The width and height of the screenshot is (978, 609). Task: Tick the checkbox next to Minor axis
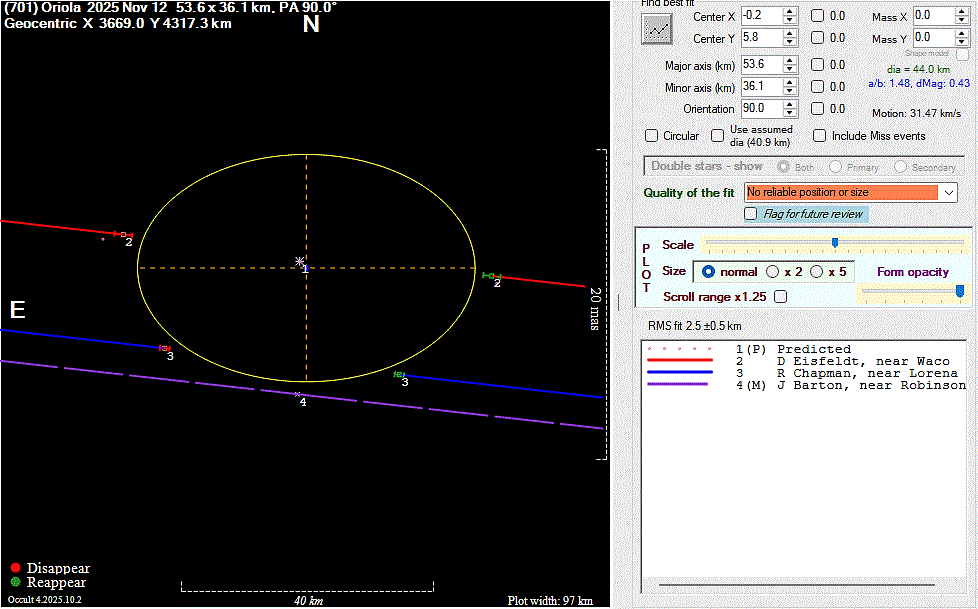click(x=818, y=87)
